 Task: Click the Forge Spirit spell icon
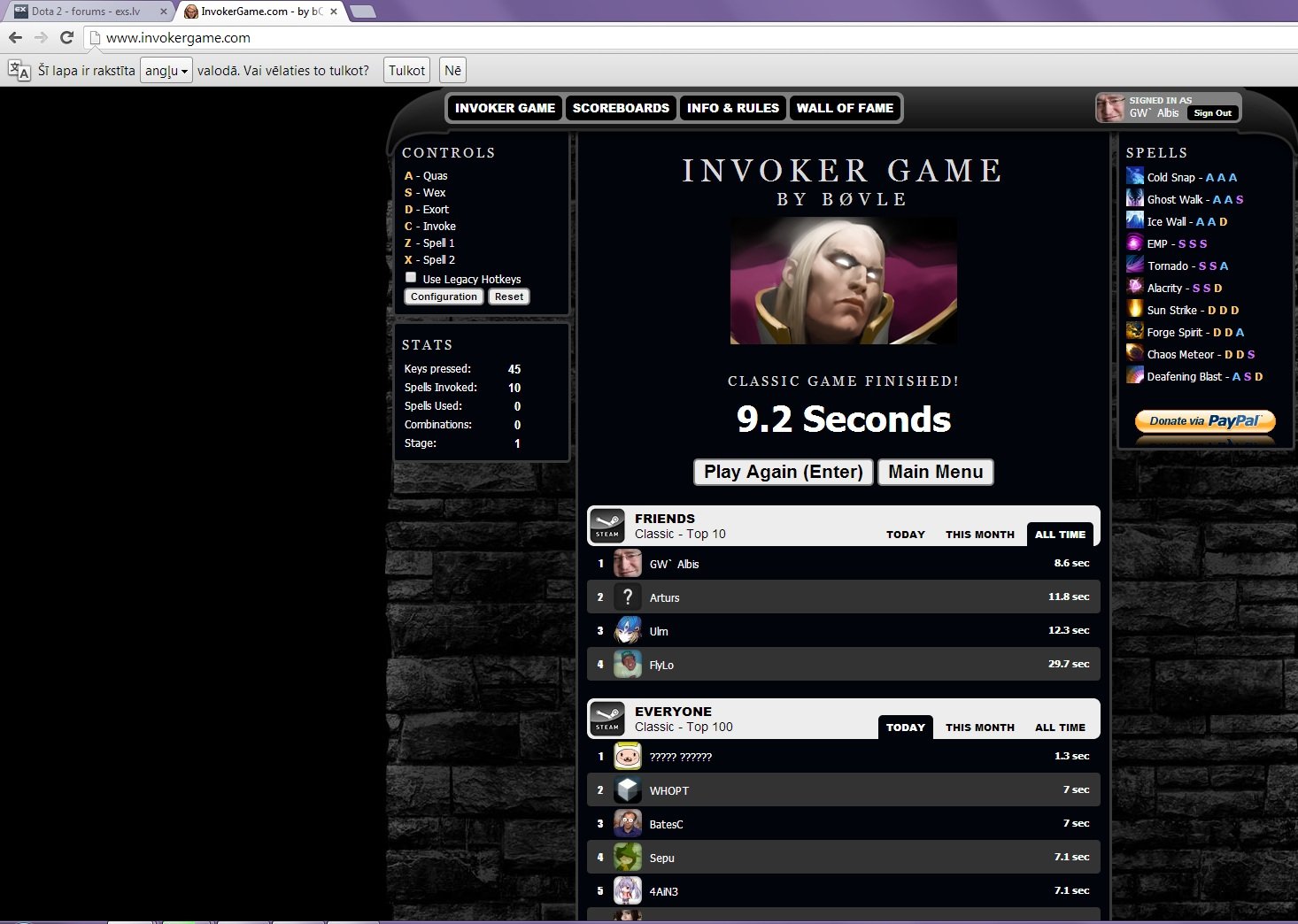click(1134, 331)
